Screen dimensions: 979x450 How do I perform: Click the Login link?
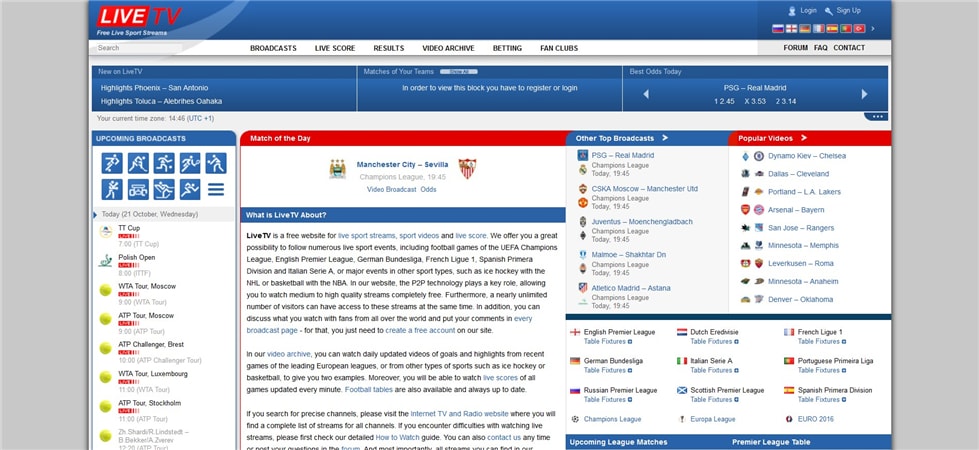tap(809, 11)
